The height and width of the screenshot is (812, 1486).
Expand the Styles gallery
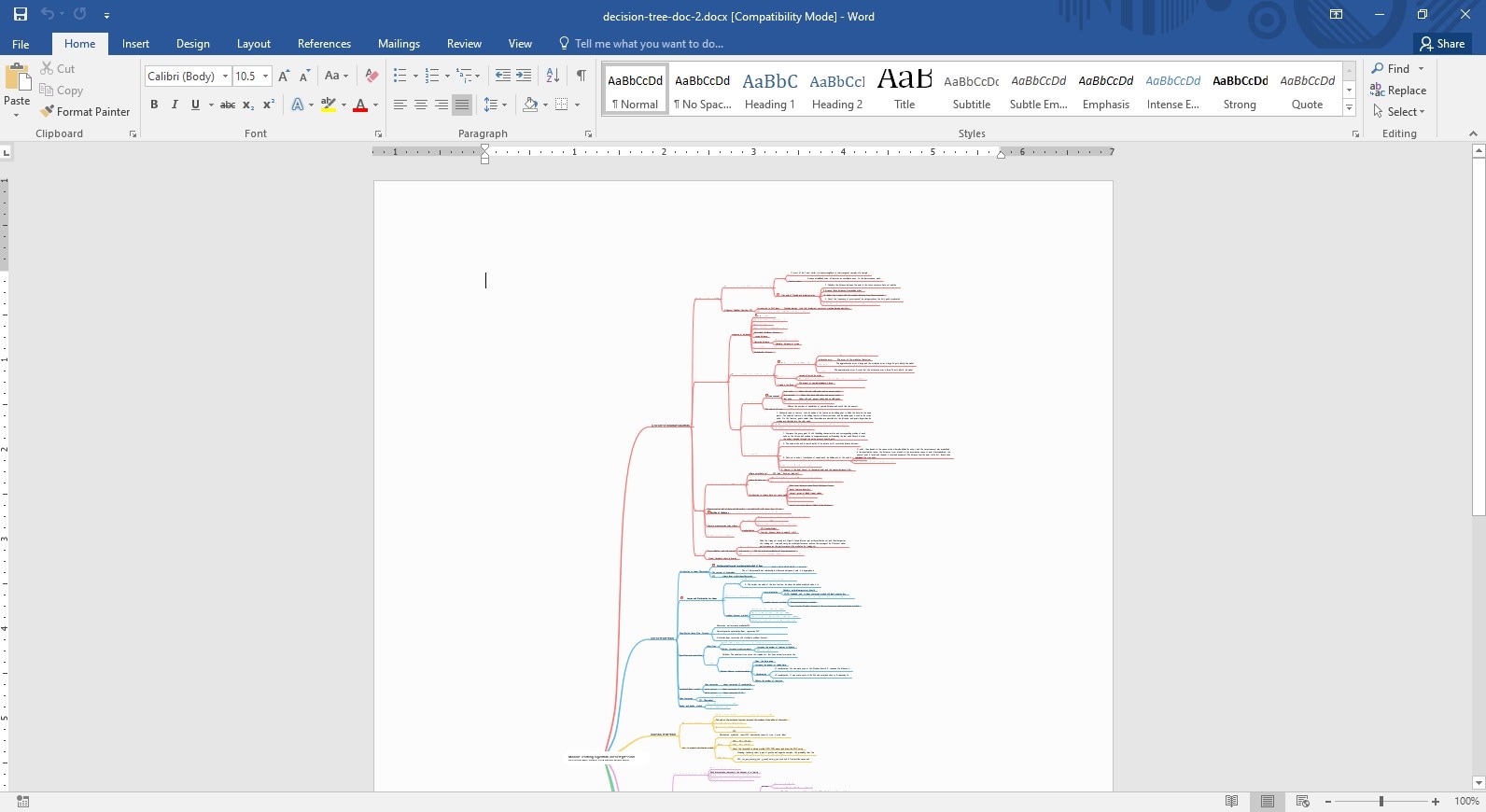[1349, 108]
